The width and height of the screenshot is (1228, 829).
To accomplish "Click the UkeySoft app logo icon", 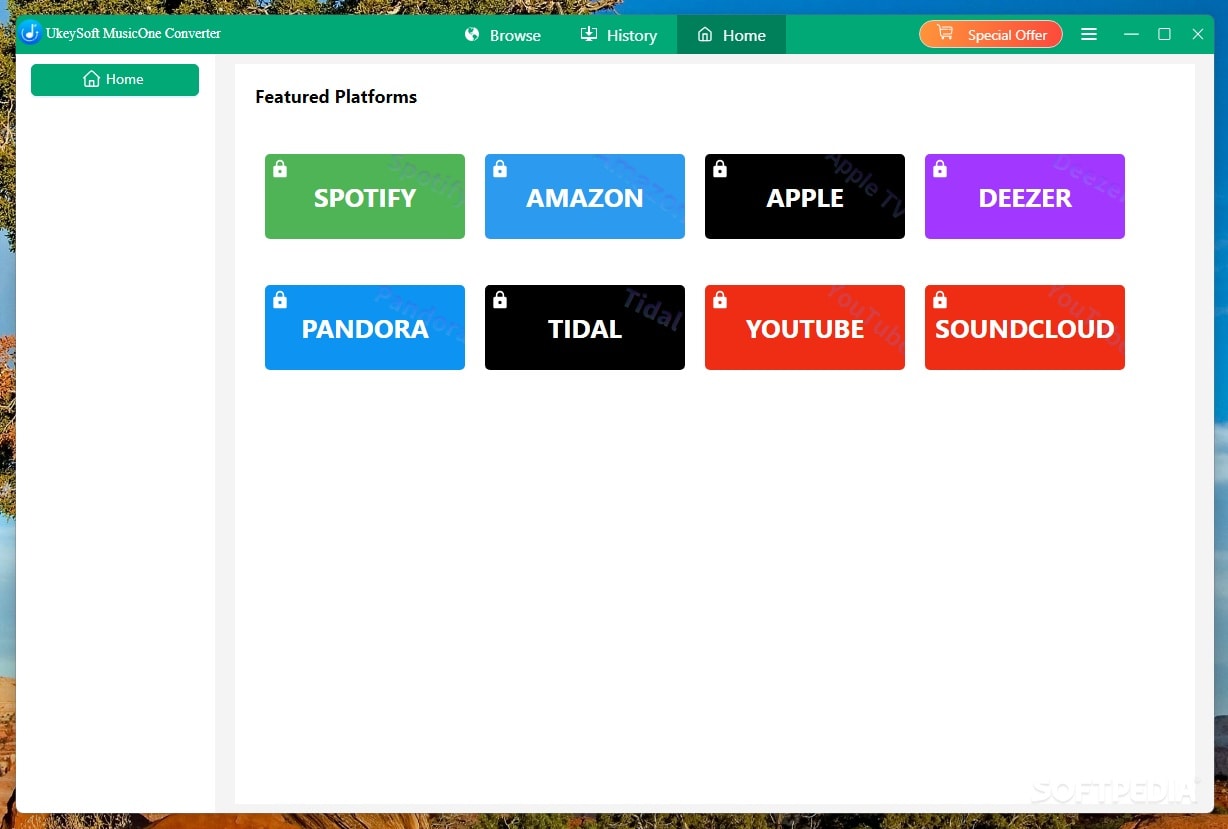I will [x=31, y=33].
